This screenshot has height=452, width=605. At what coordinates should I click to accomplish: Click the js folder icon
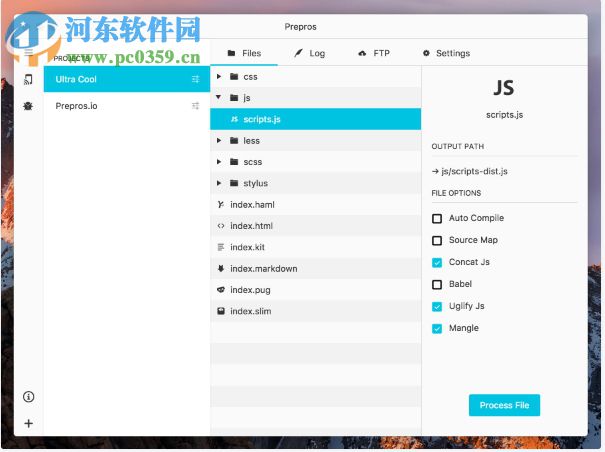[234, 98]
